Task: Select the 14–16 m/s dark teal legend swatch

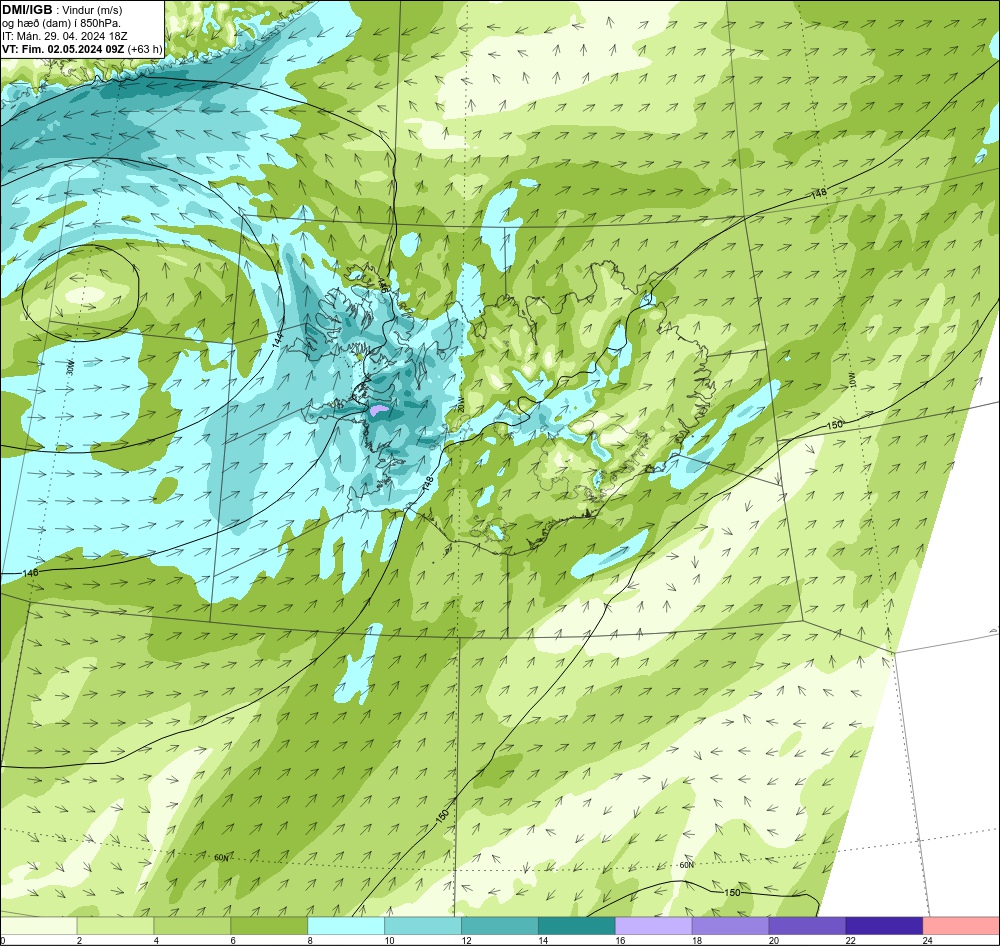Action: 577,926
